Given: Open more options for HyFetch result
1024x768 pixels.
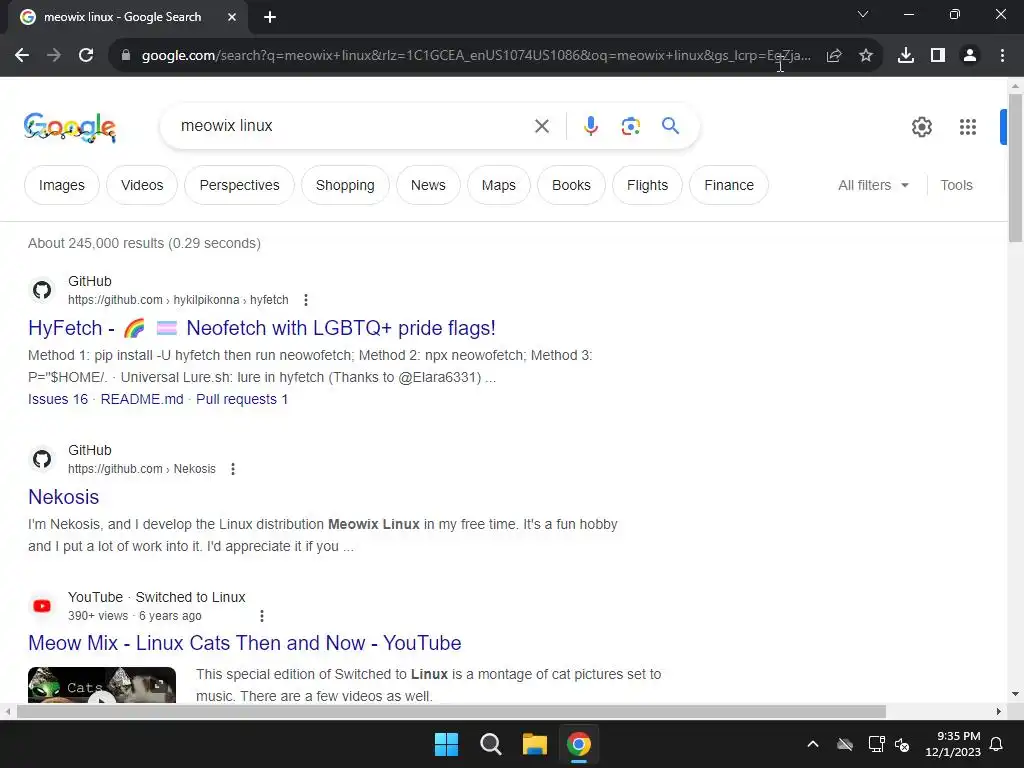Looking at the screenshot, I should click(306, 300).
